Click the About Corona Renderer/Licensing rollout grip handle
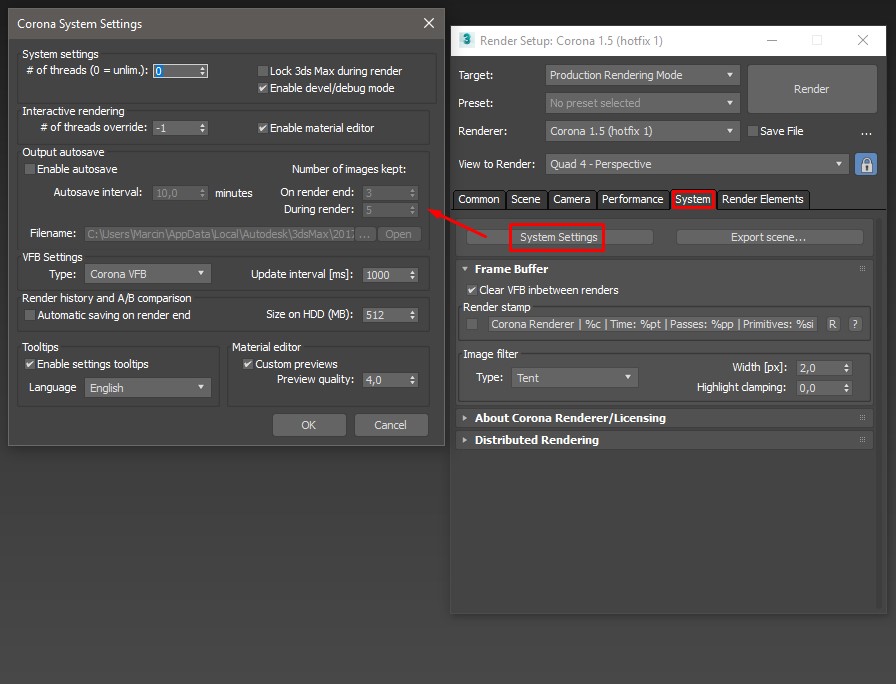Screen dimensions: 896x684 click(862, 418)
